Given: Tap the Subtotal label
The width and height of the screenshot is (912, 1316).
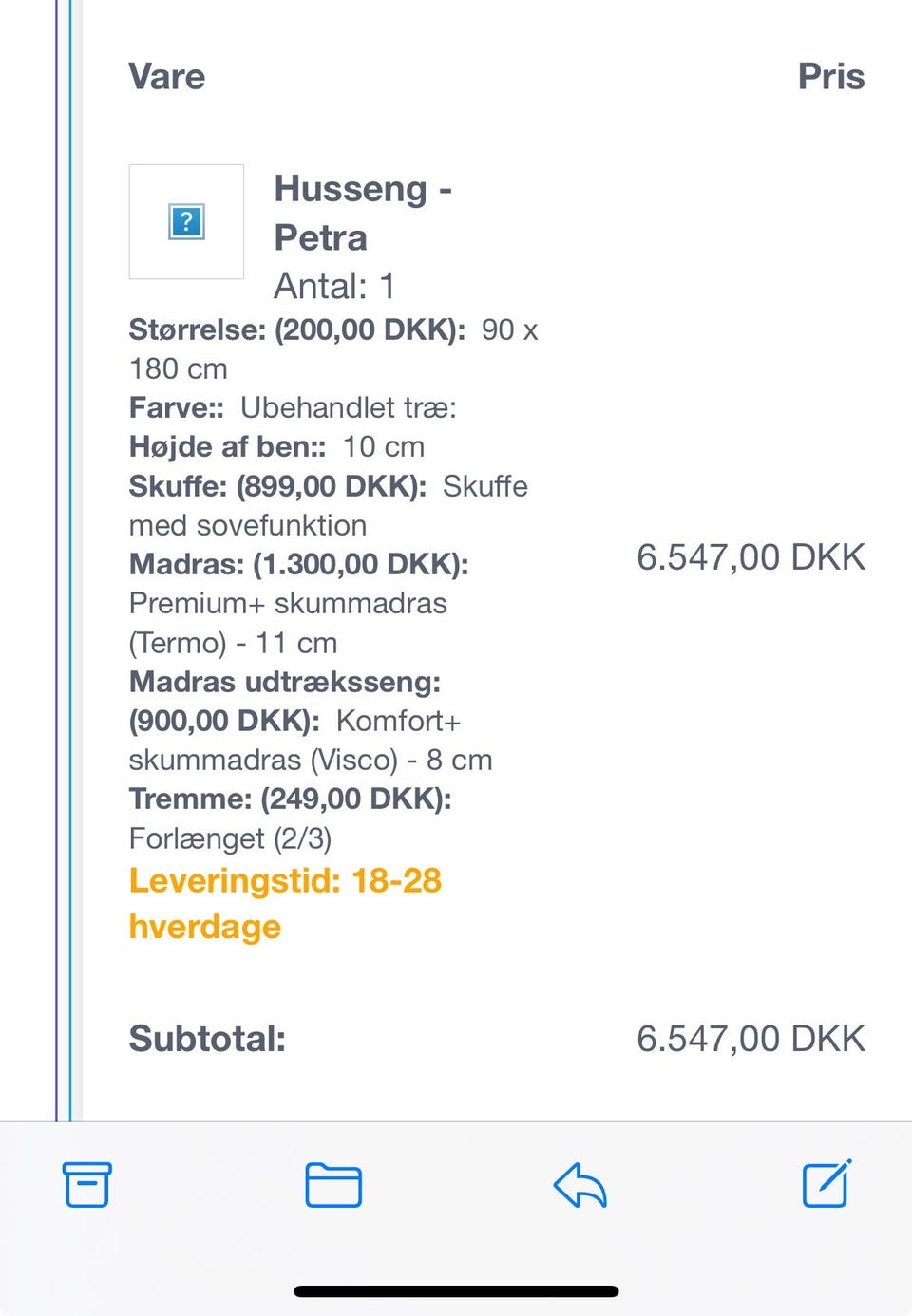Looking at the screenshot, I should [x=207, y=1038].
